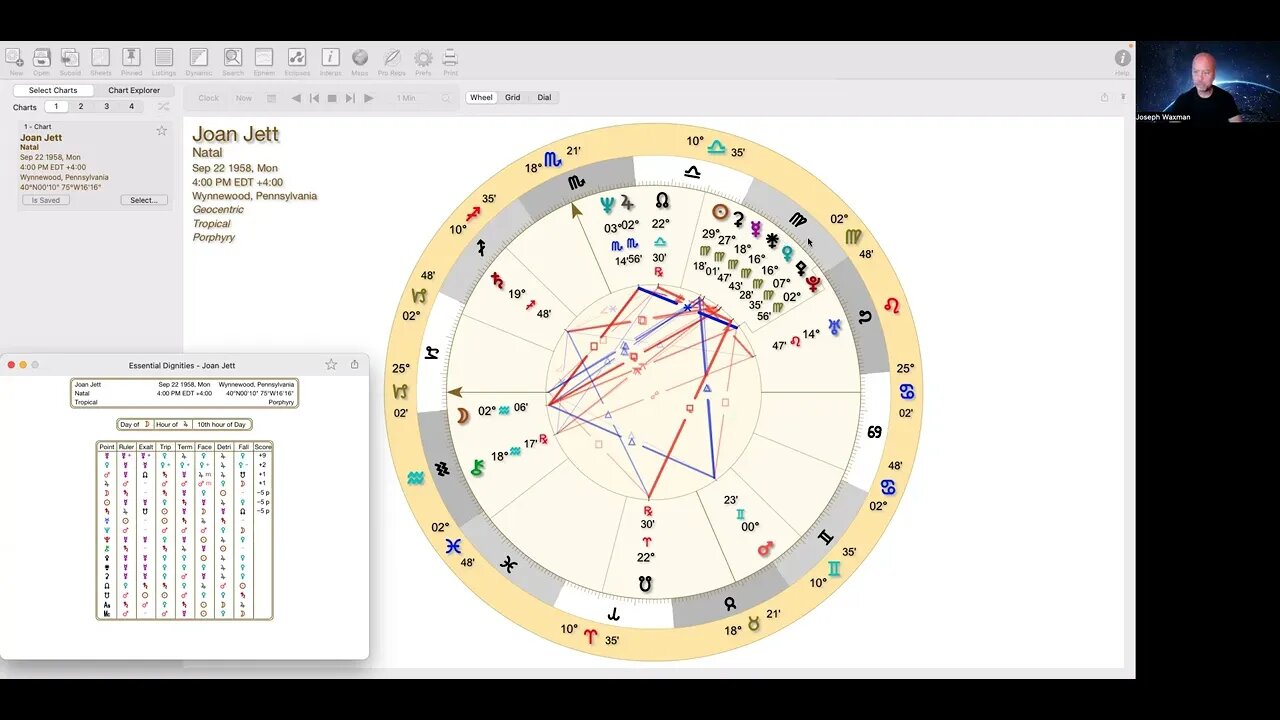
Task: Open the Sheets toolbar icon
Action: 101,59
